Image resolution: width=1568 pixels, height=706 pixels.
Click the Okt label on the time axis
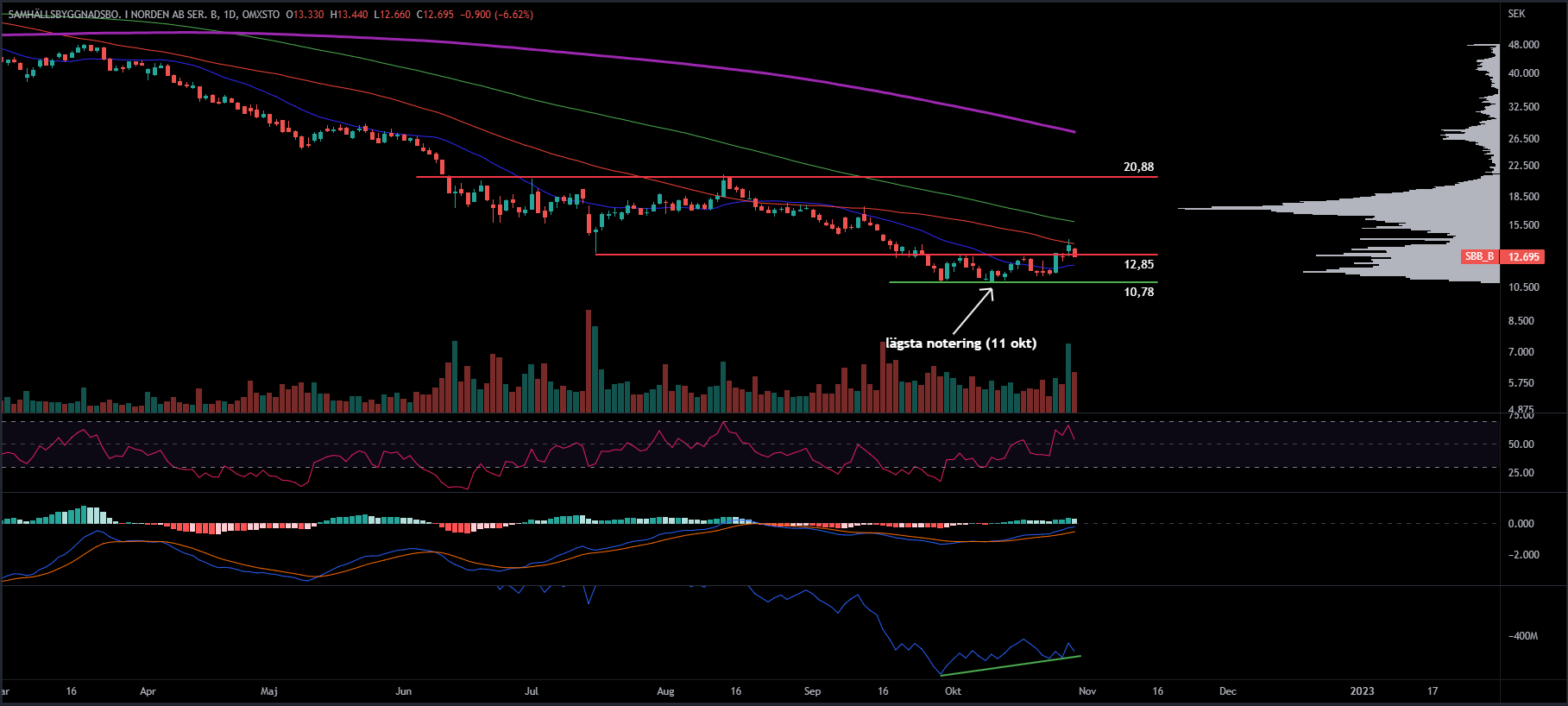pyautogui.click(x=953, y=691)
